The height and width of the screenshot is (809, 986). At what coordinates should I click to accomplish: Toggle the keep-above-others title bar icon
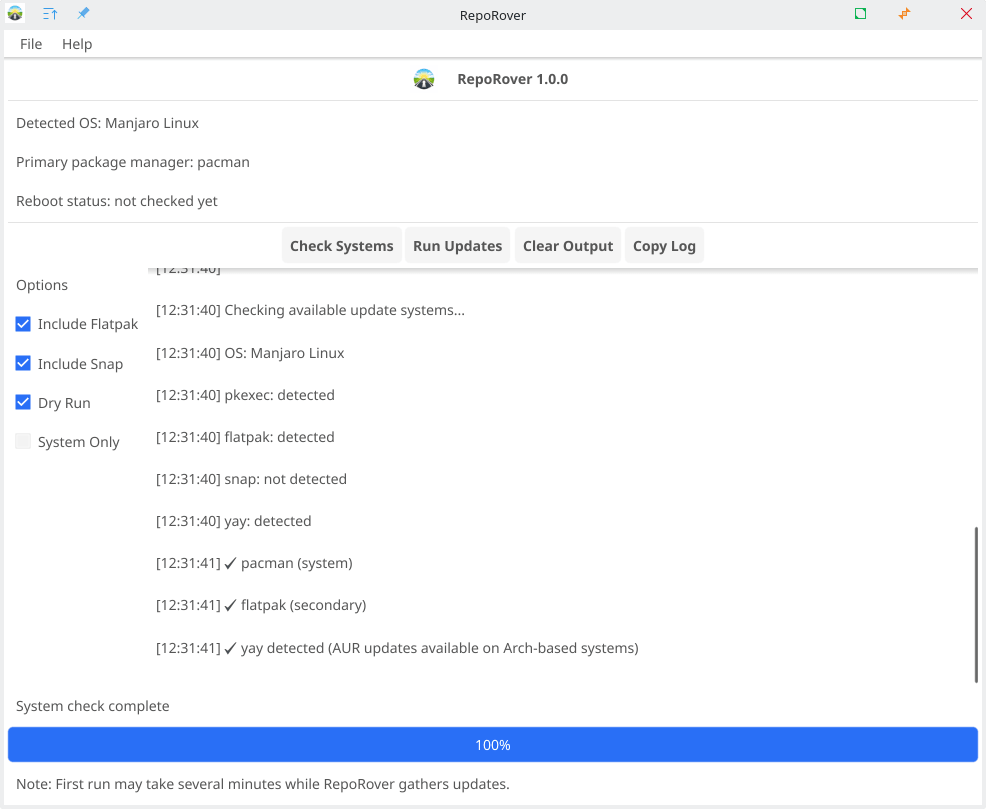coord(50,14)
